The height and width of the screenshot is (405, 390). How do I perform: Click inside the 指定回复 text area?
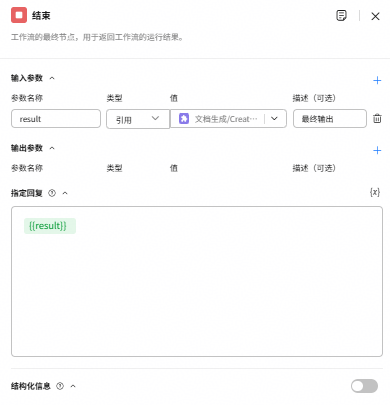[197, 282]
